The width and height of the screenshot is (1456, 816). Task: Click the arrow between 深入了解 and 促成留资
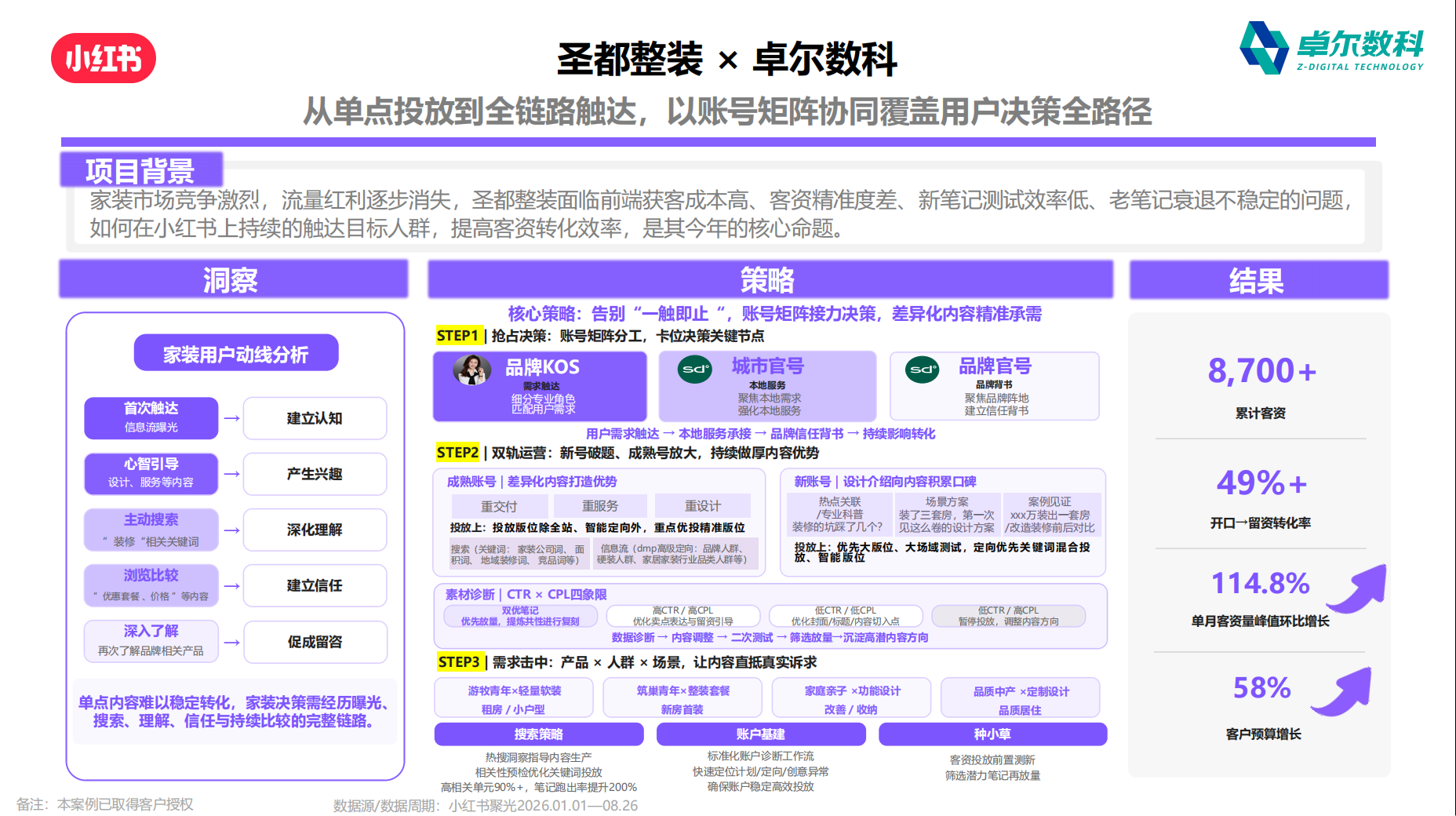[231, 643]
